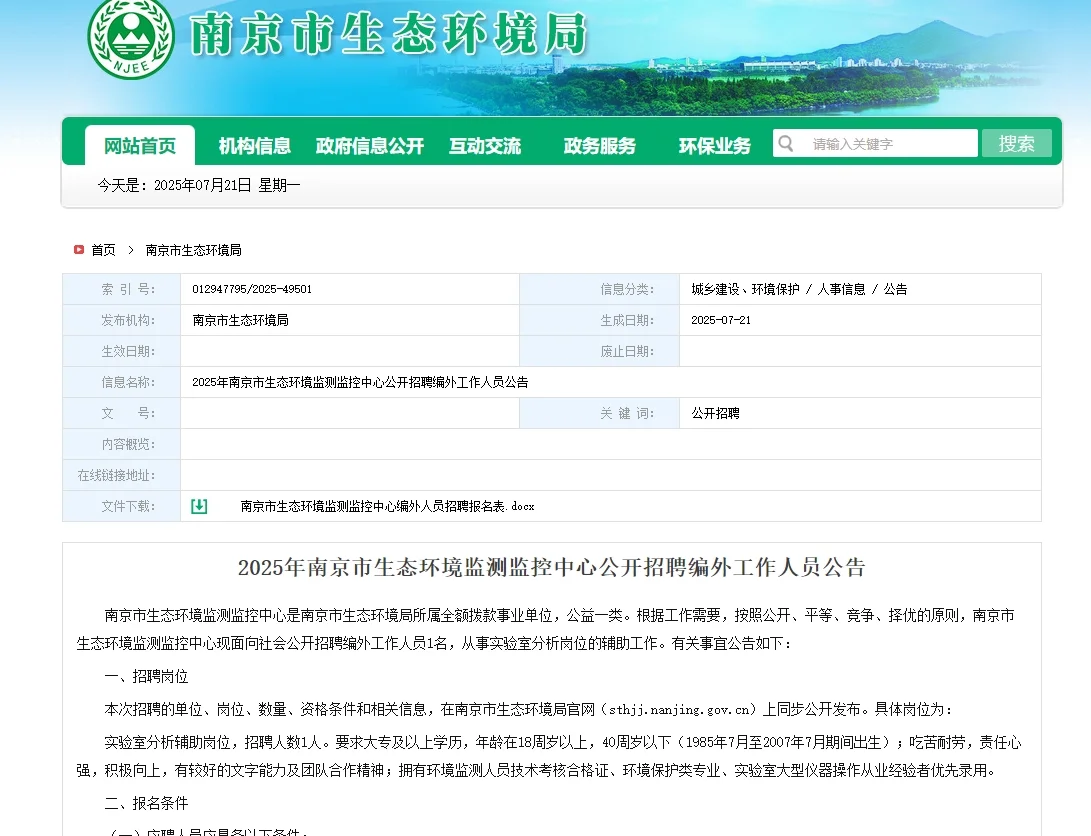Open the 互动交流 menu
Viewport: 1091px width, 836px height.
pos(485,145)
